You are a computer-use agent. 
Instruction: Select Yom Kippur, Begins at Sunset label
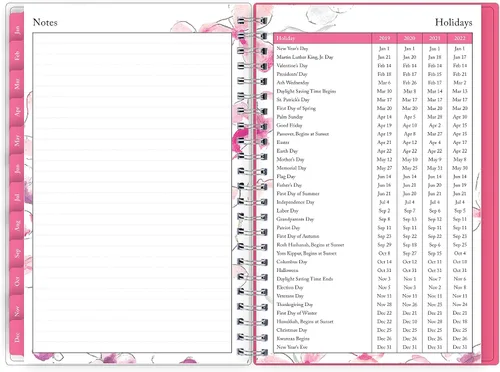point(306,253)
